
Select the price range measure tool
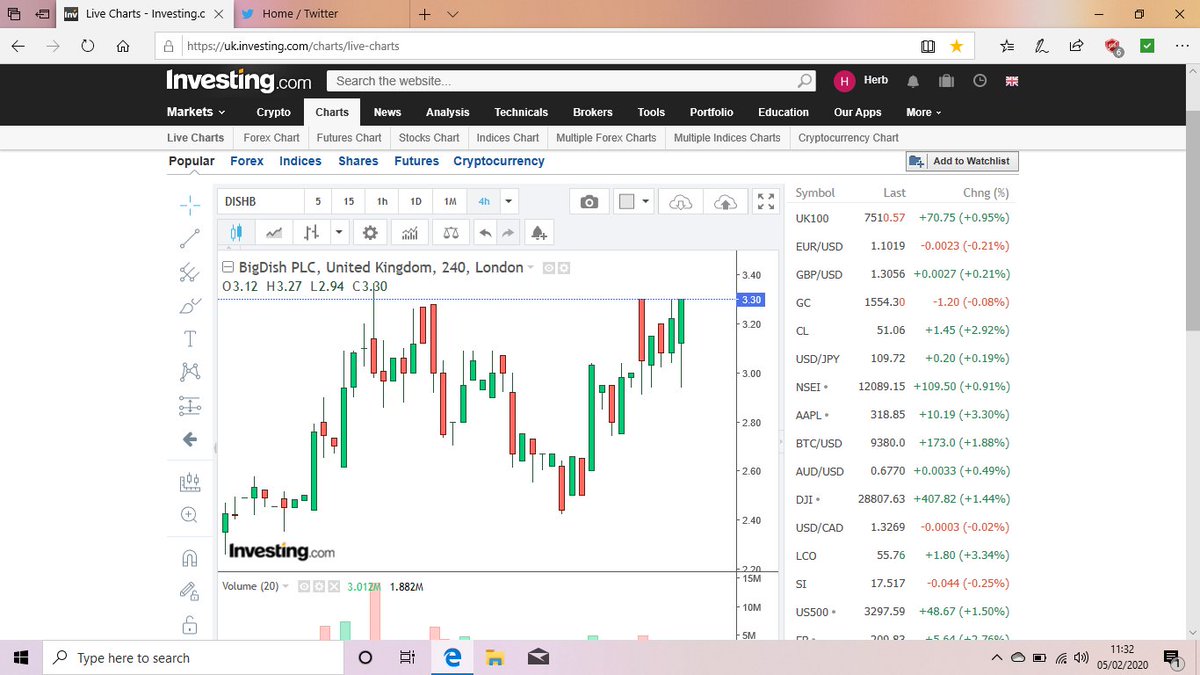click(189, 482)
